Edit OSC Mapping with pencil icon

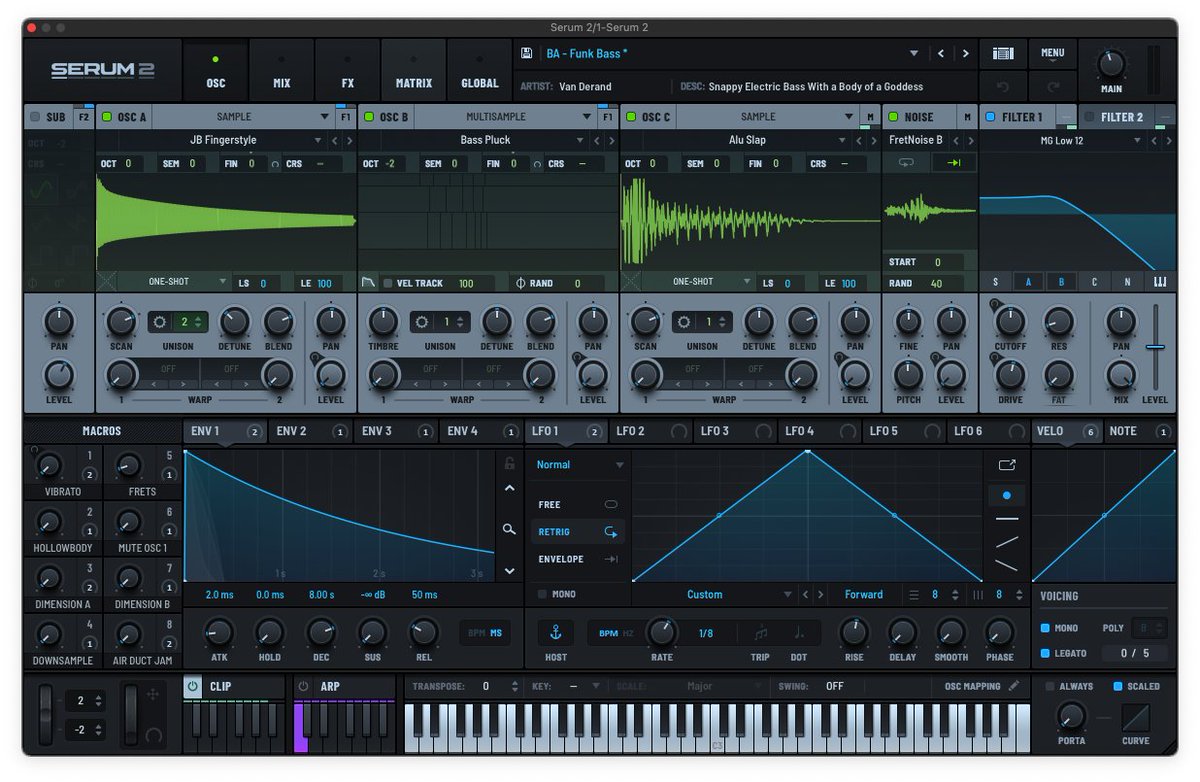point(1014,686)
